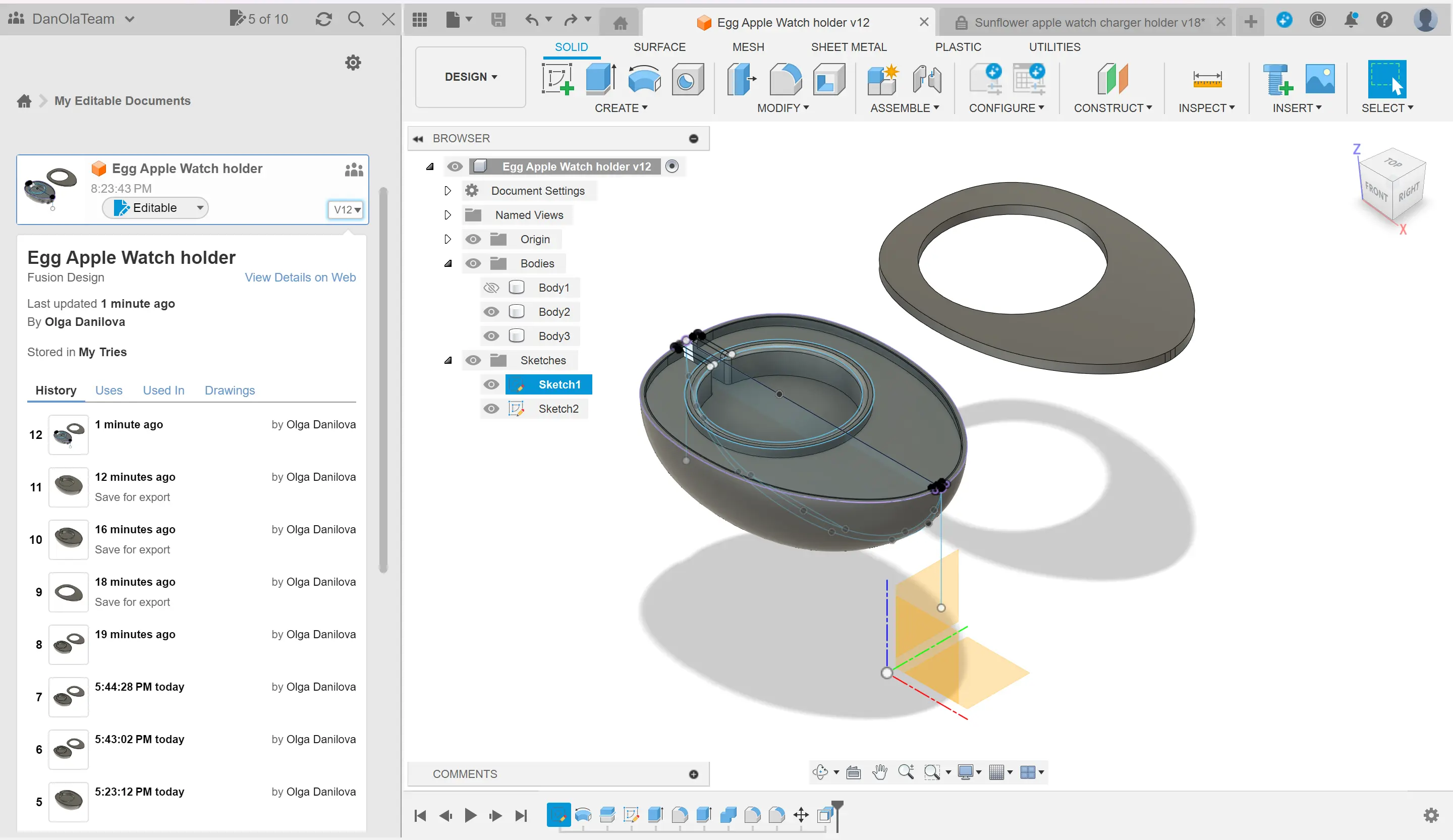Open the Data Panel grid icon
This screenshot has width=1453, height=840.
pos(420,20)
